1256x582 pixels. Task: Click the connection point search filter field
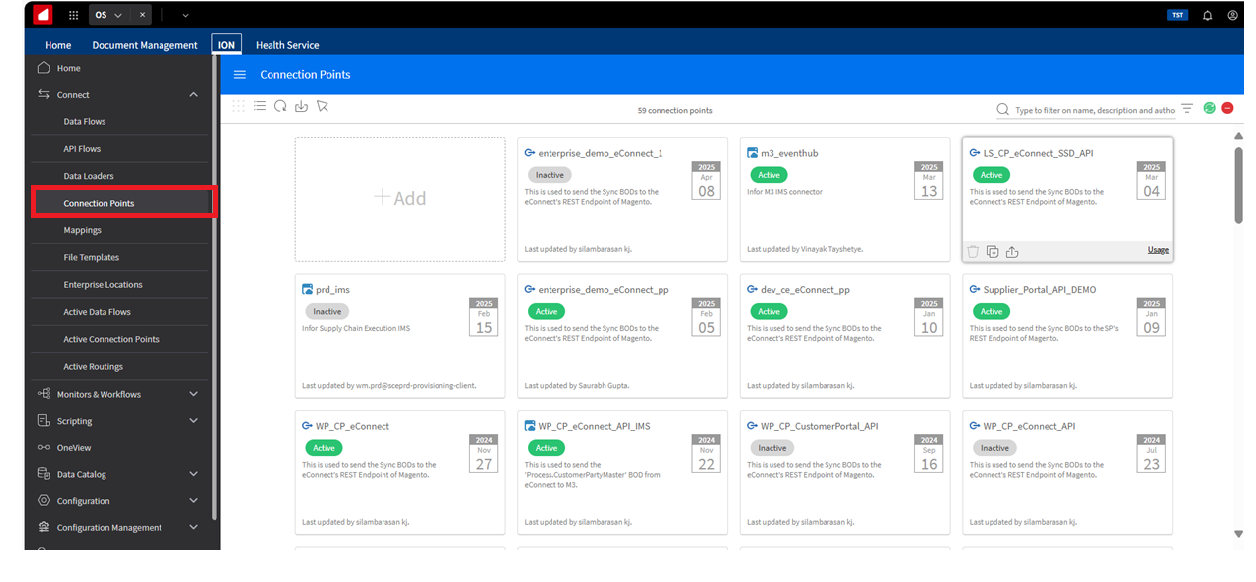(1094, 110)
